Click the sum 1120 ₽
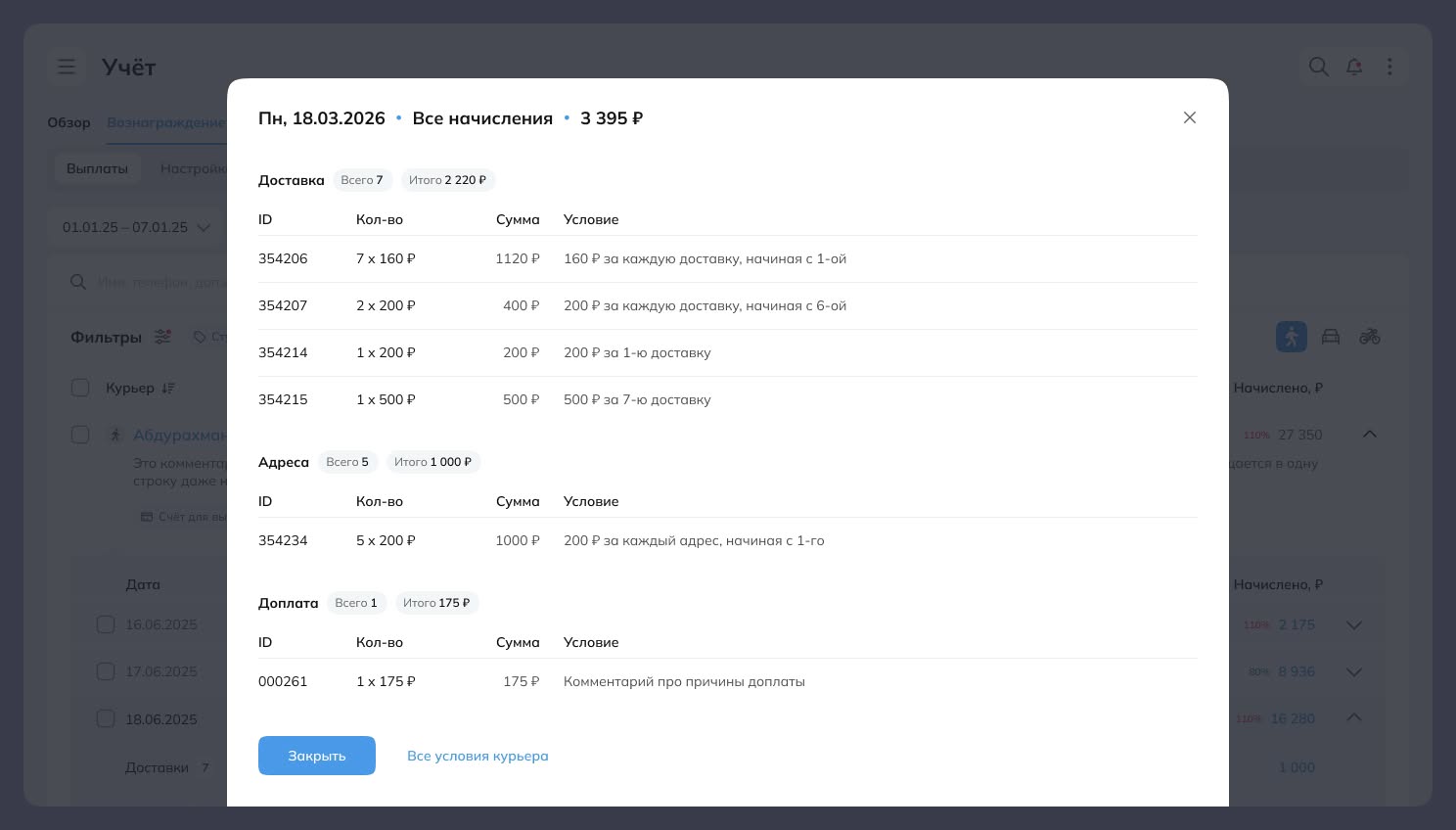This screenshot has height=830, width=1456. [518, 258]
